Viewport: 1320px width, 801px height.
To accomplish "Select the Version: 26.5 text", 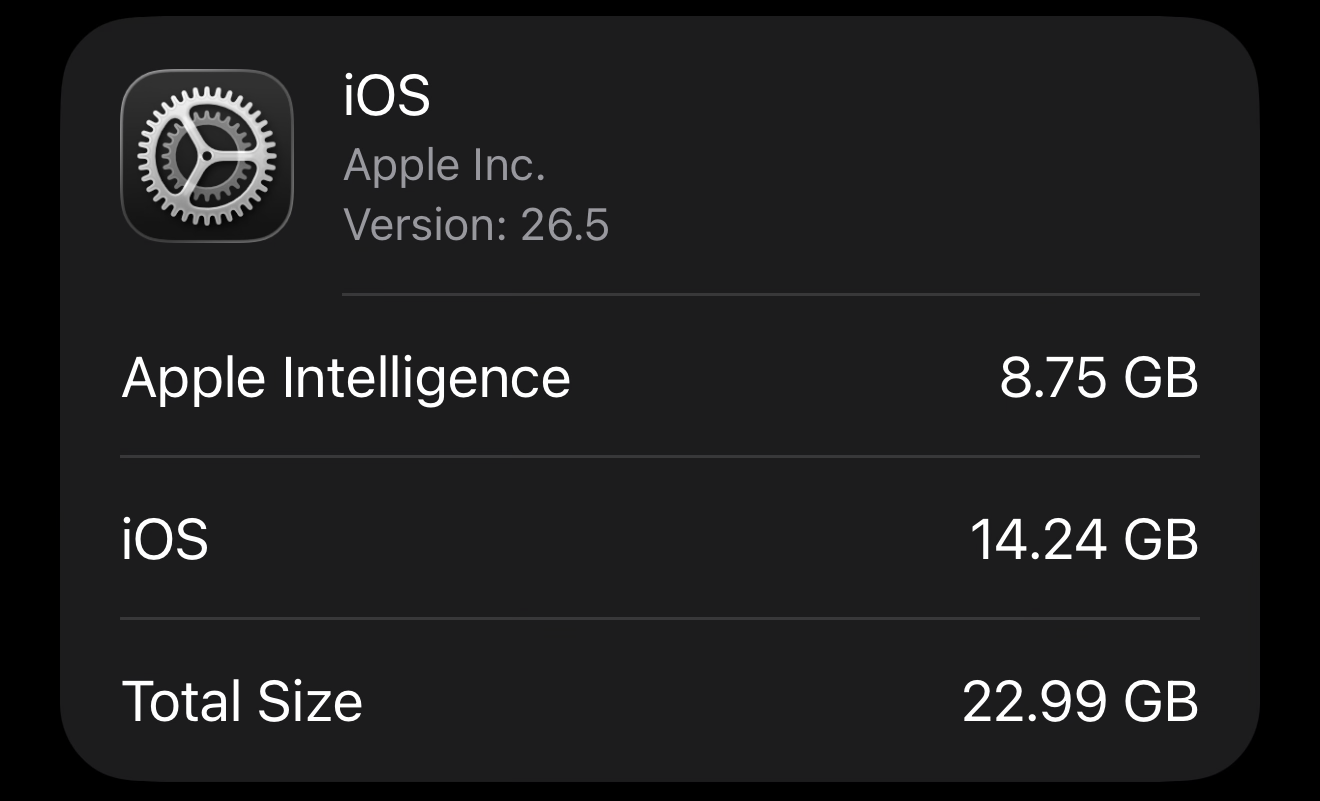I will pos(476,225).
